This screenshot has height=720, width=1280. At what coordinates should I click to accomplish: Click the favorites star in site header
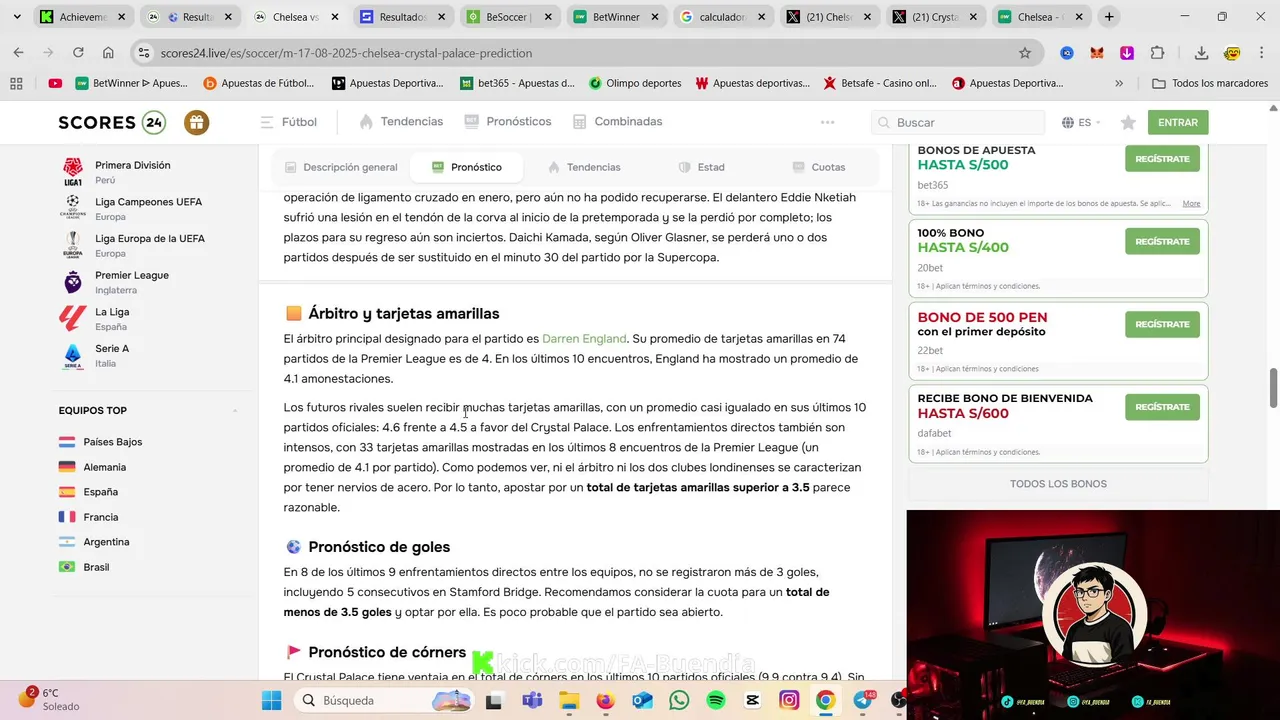1128,122
